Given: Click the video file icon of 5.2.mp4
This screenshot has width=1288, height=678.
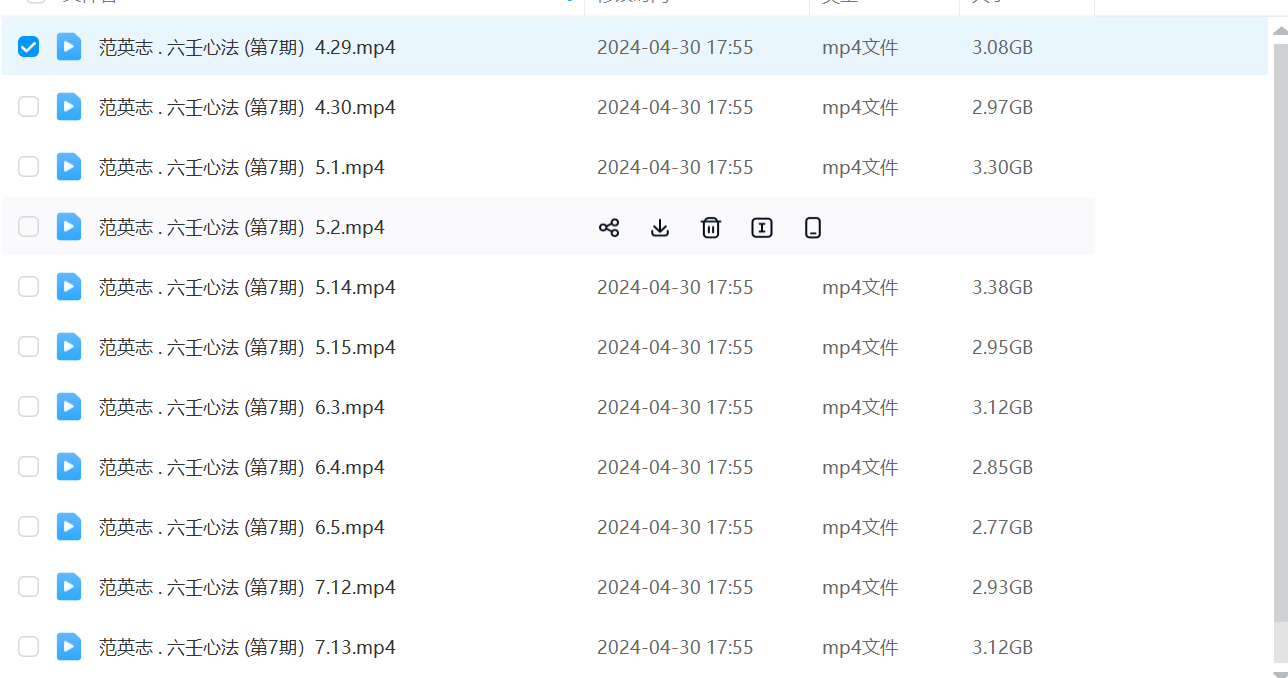Looking at the screenshot, I should (x=69, y=227).
